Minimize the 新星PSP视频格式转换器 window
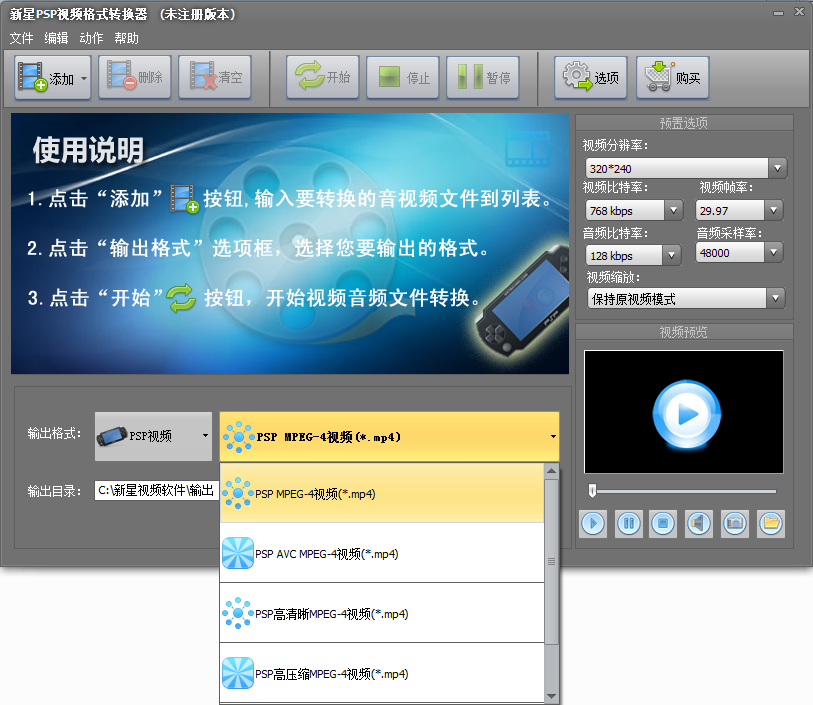This screenshot has width=813, height=705. [778, 13]
